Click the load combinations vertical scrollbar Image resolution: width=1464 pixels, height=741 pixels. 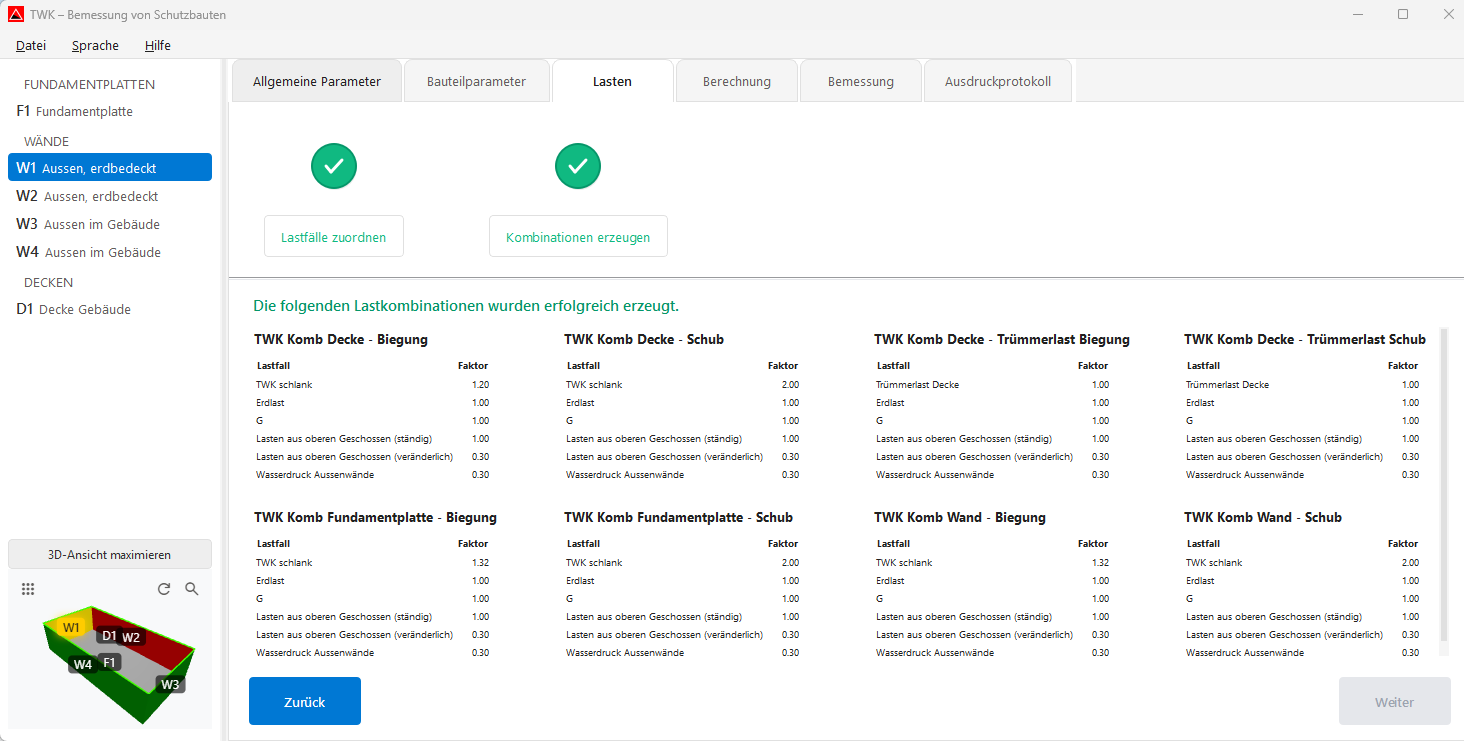tap(1443, 485)
